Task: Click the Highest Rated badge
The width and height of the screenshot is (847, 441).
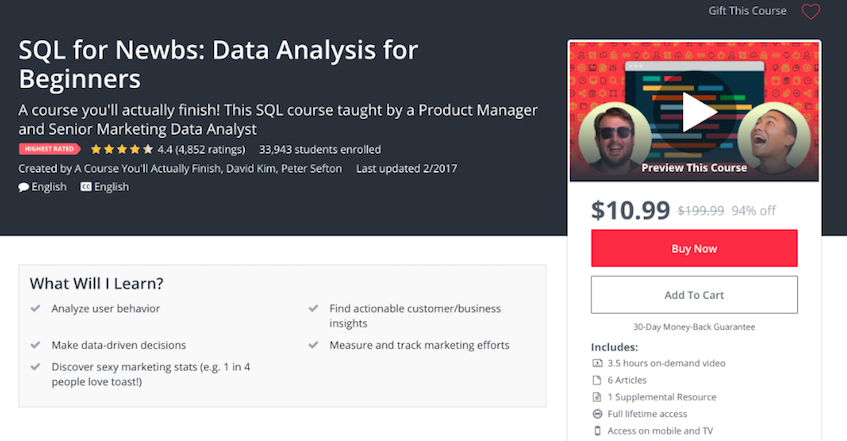Action: (x=50, y=150)
